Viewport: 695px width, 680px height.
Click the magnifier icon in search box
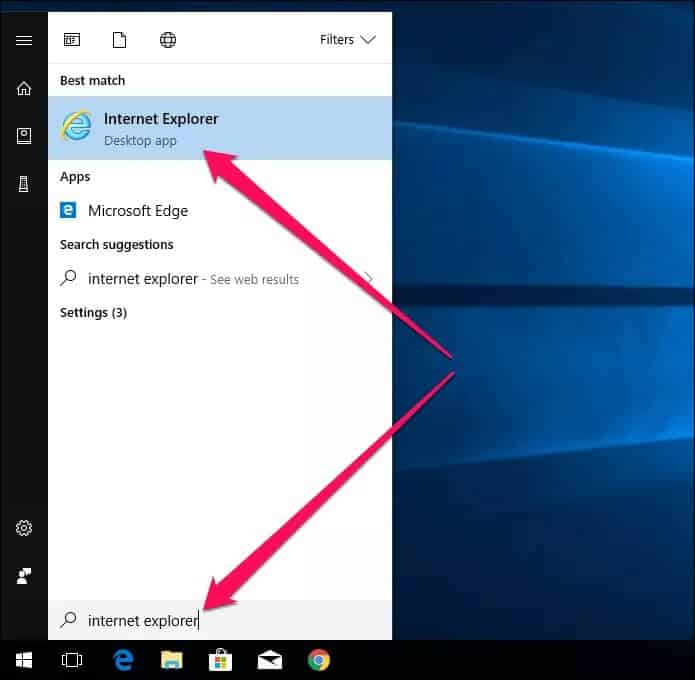pos(69,619)
